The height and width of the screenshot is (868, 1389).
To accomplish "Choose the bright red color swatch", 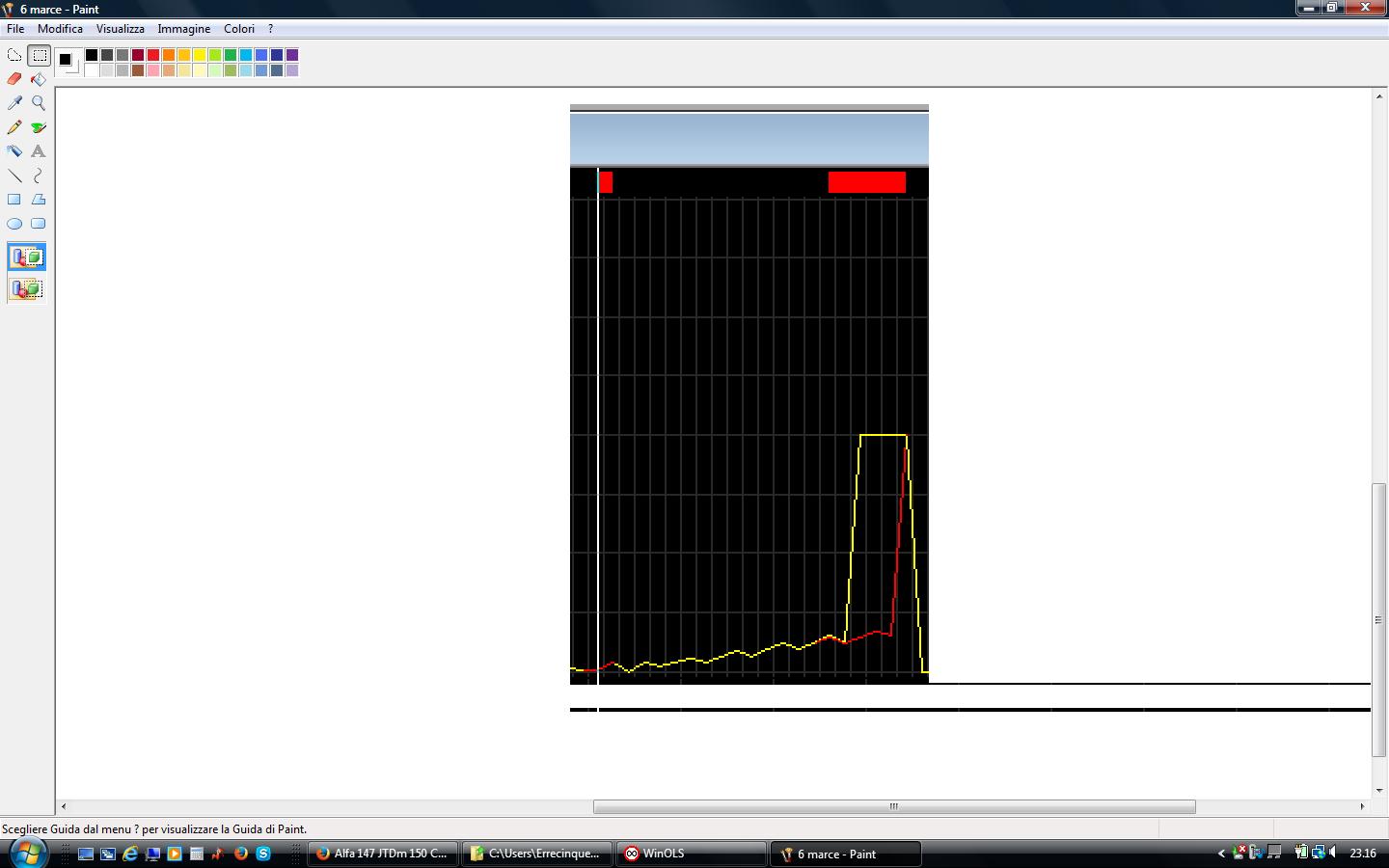I will tap(153, 55).
